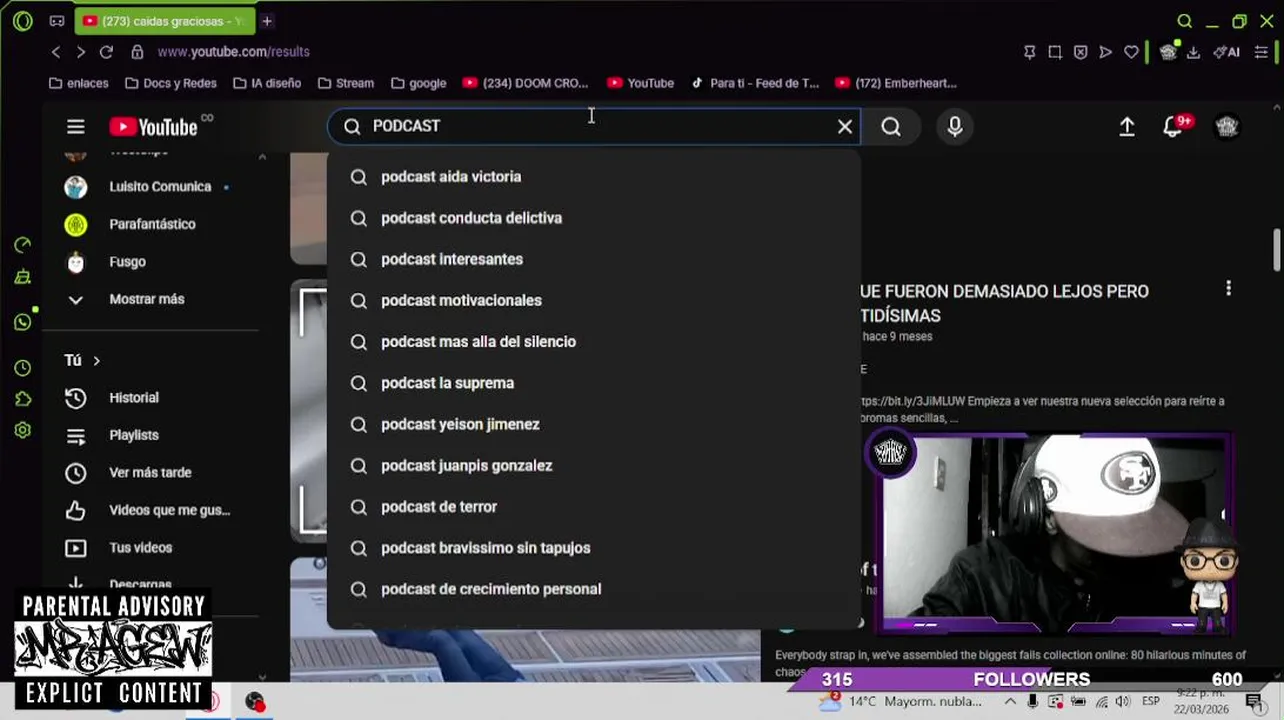Screen dimensions: 1284x720
Task: Open the Docs y Redes bookmarks folder
Action: point(171,83)
